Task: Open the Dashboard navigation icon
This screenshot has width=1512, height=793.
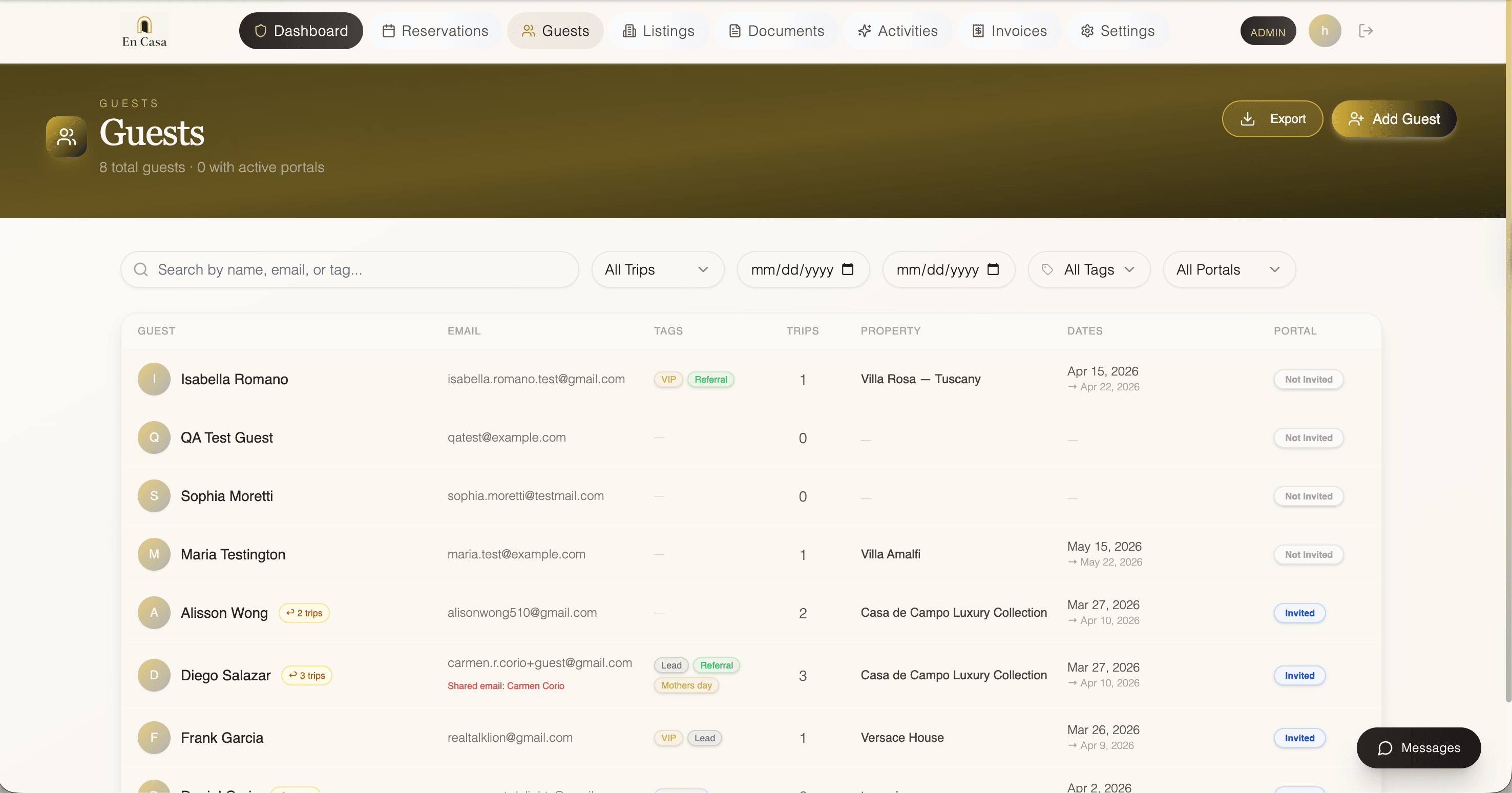Action: pos(260,31)
